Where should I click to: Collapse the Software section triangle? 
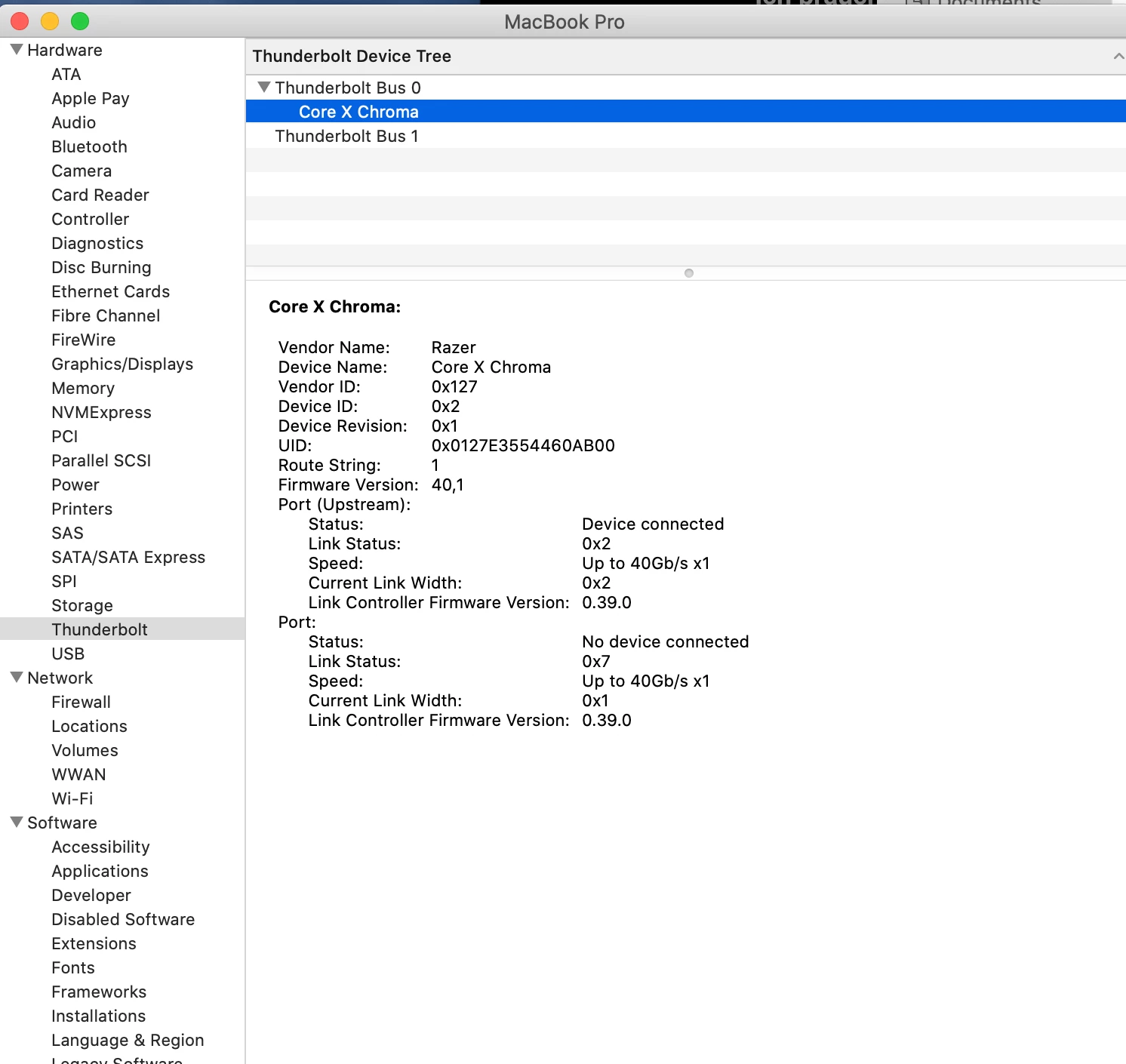click(x=16, y=823)
